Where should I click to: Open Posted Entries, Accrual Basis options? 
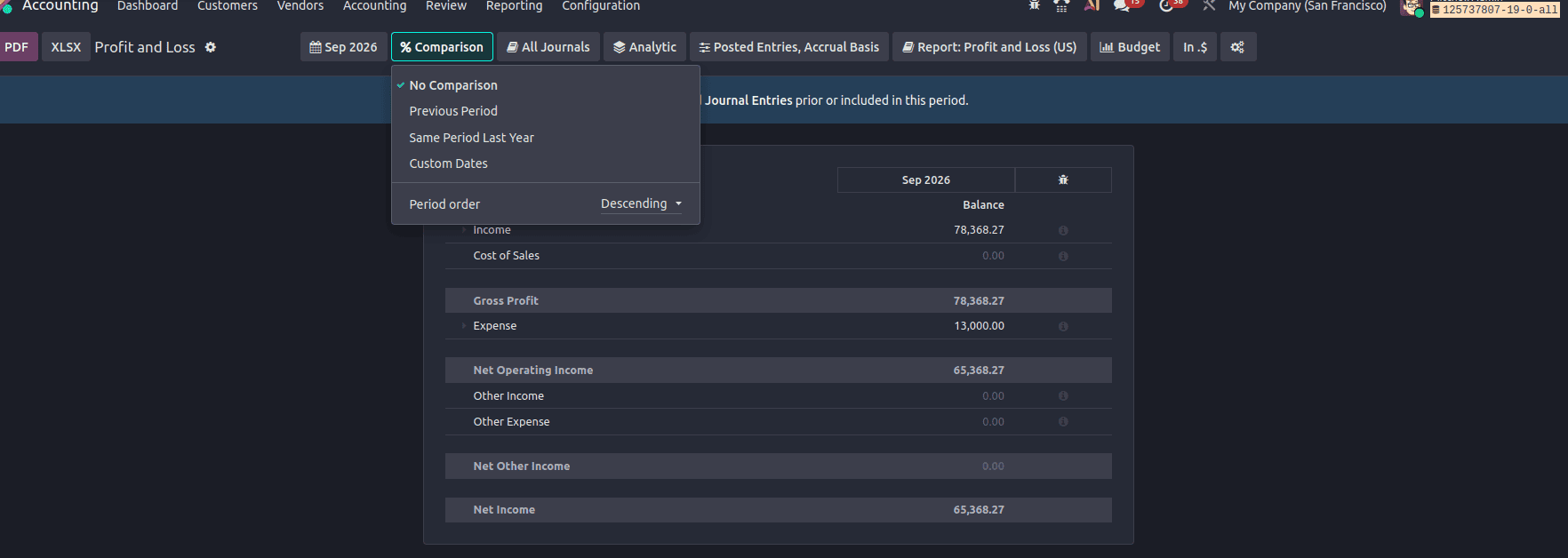(789, 47)
